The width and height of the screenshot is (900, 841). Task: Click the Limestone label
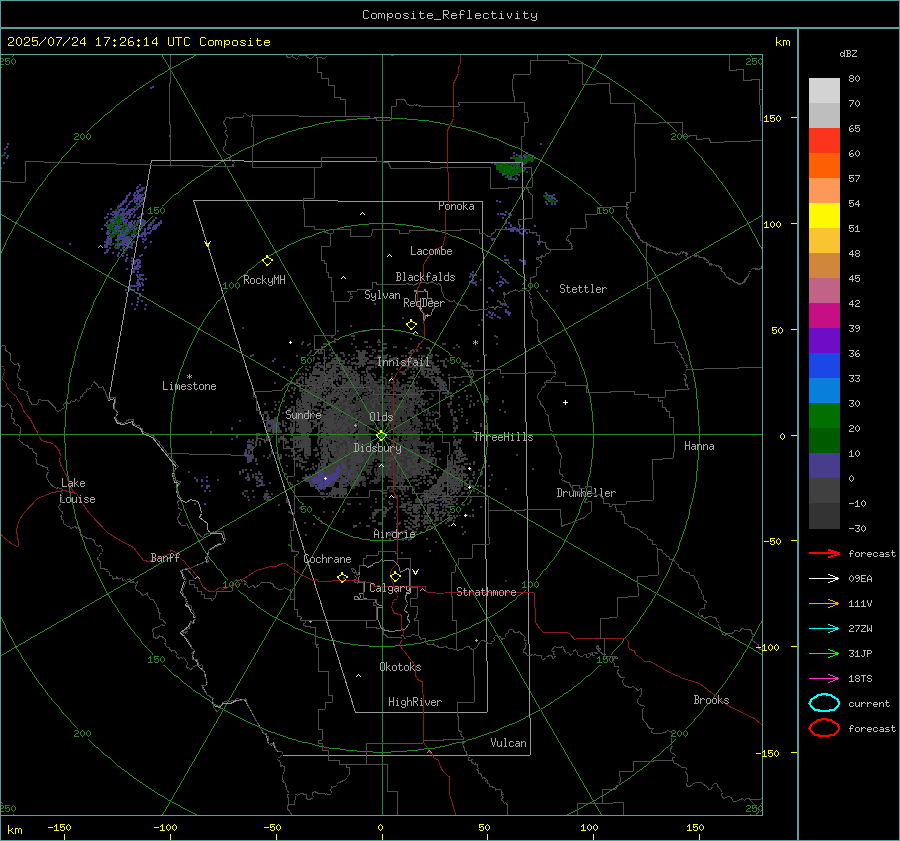189,386
